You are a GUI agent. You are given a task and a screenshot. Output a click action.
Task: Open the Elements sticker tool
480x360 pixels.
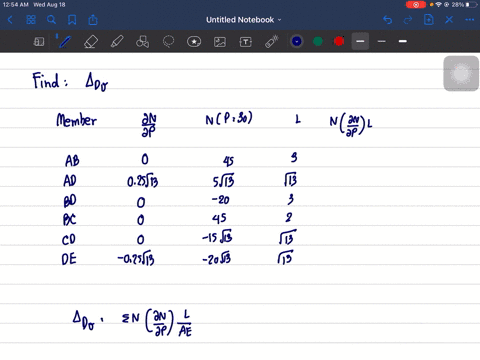(194, 42)
